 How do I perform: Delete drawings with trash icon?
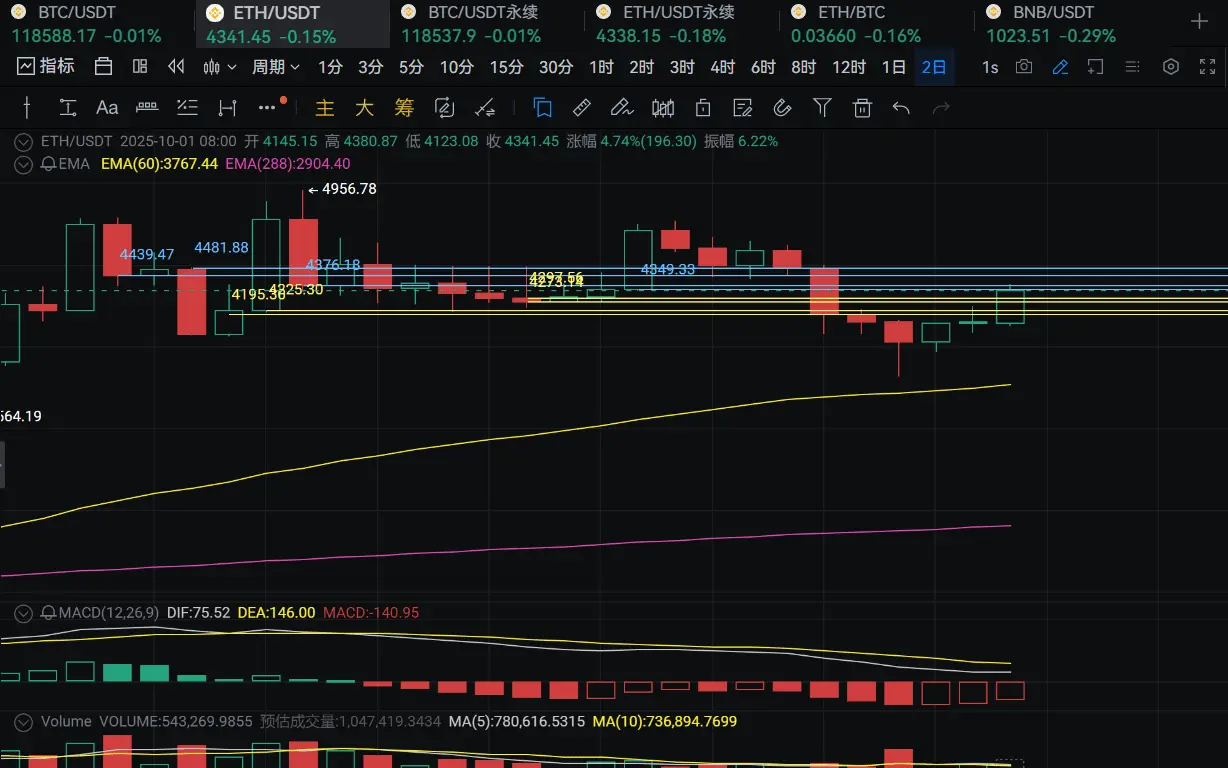point(862,108)
